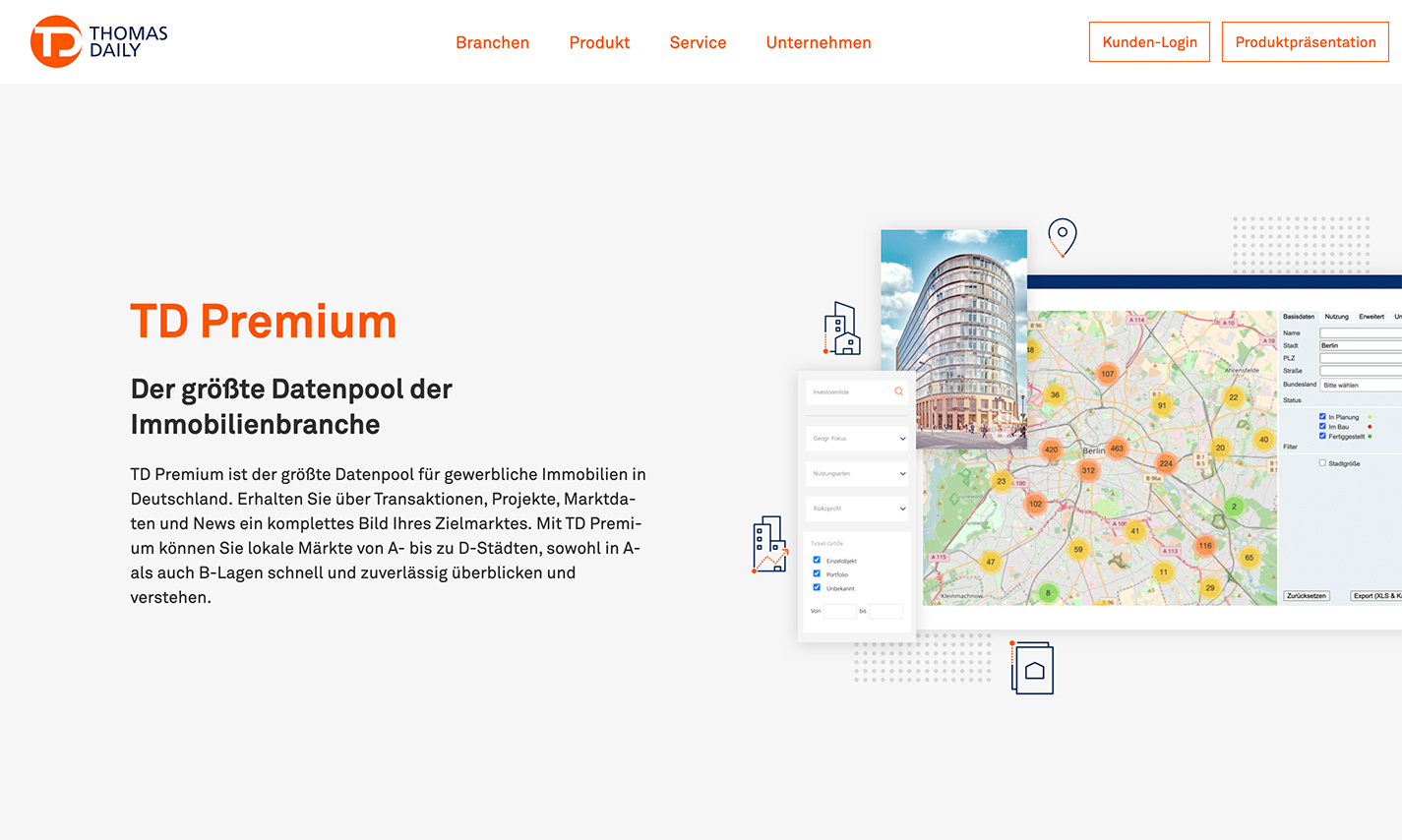The width and height of the screenshot is (1402, 840).
Task: Click the PLZ input field
Action: point(1361,358)
